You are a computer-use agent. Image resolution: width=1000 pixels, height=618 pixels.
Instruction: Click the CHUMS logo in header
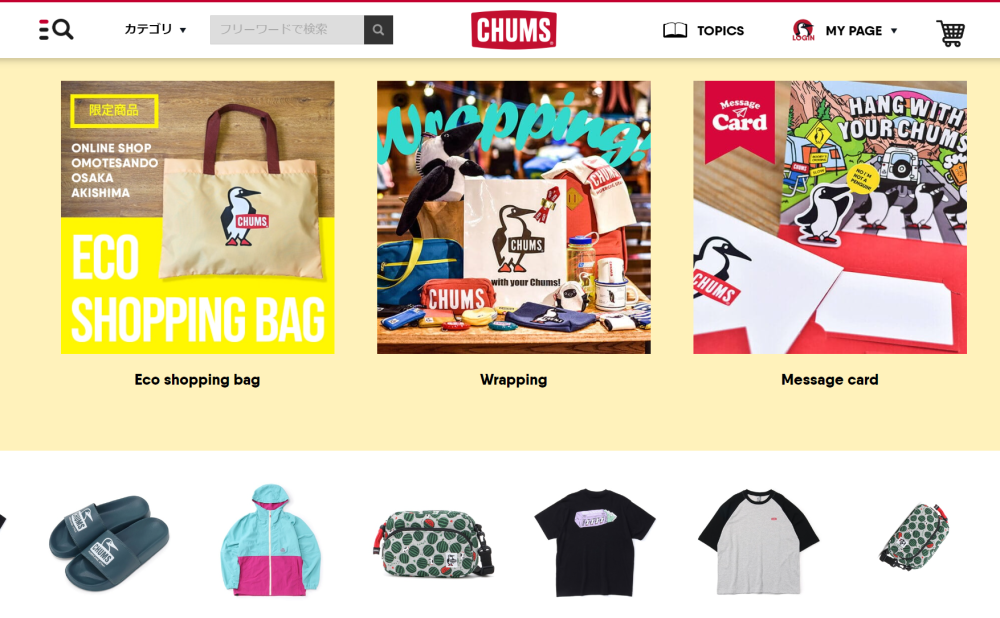tap(513, 30)
